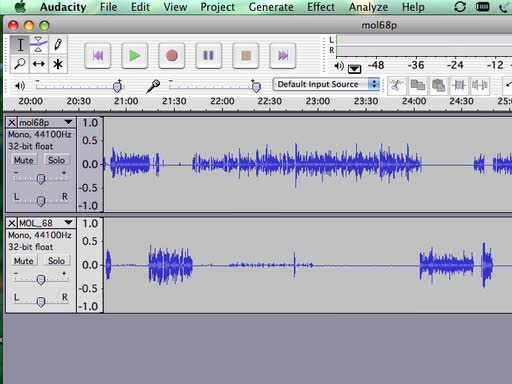Click the sync status icon in menu bar
The width and height of the screenshot is (512, 384).
[460, 7]
